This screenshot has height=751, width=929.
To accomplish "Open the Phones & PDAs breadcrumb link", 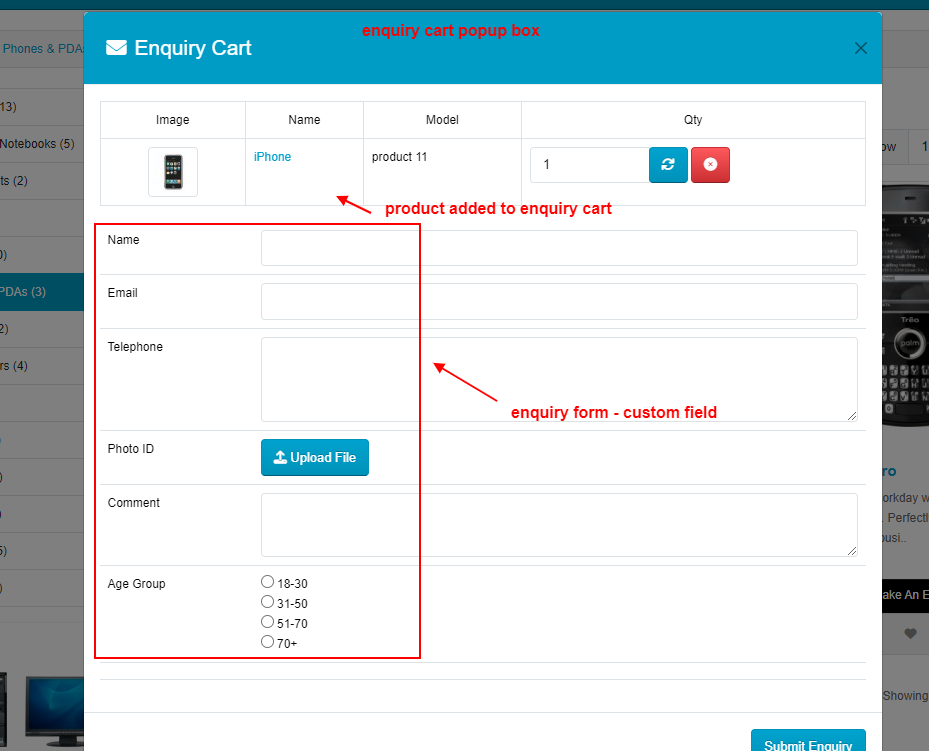I will pos(42,48).
